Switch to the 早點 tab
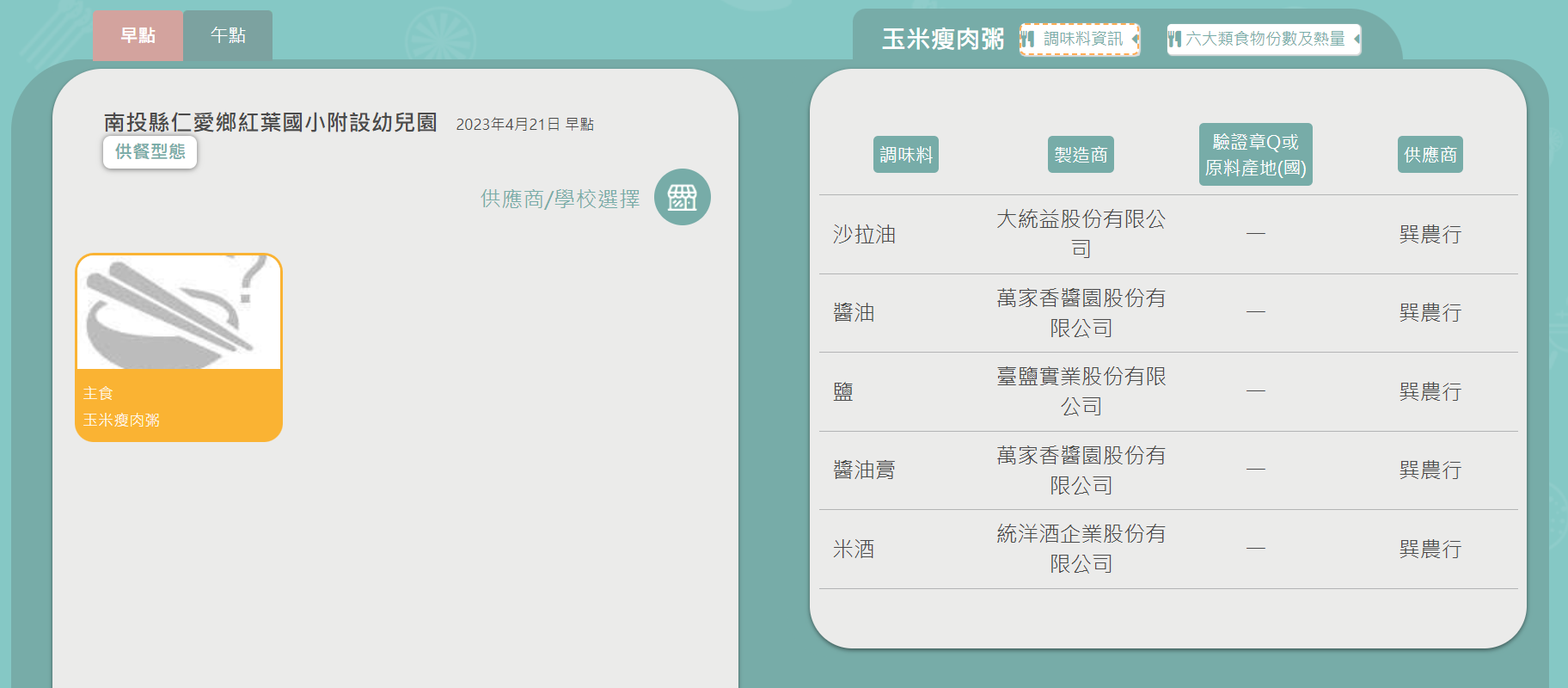 (x=138, y=35)
